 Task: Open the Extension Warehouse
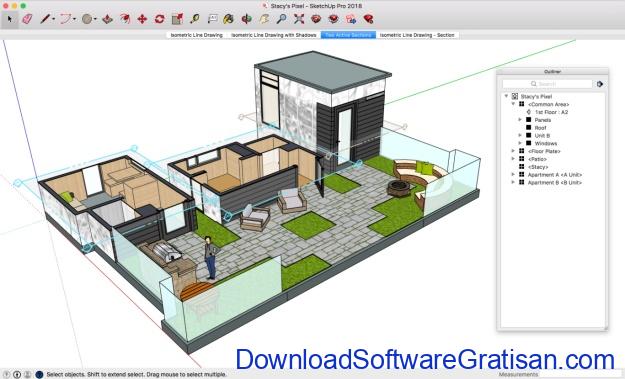pos(334,19)
